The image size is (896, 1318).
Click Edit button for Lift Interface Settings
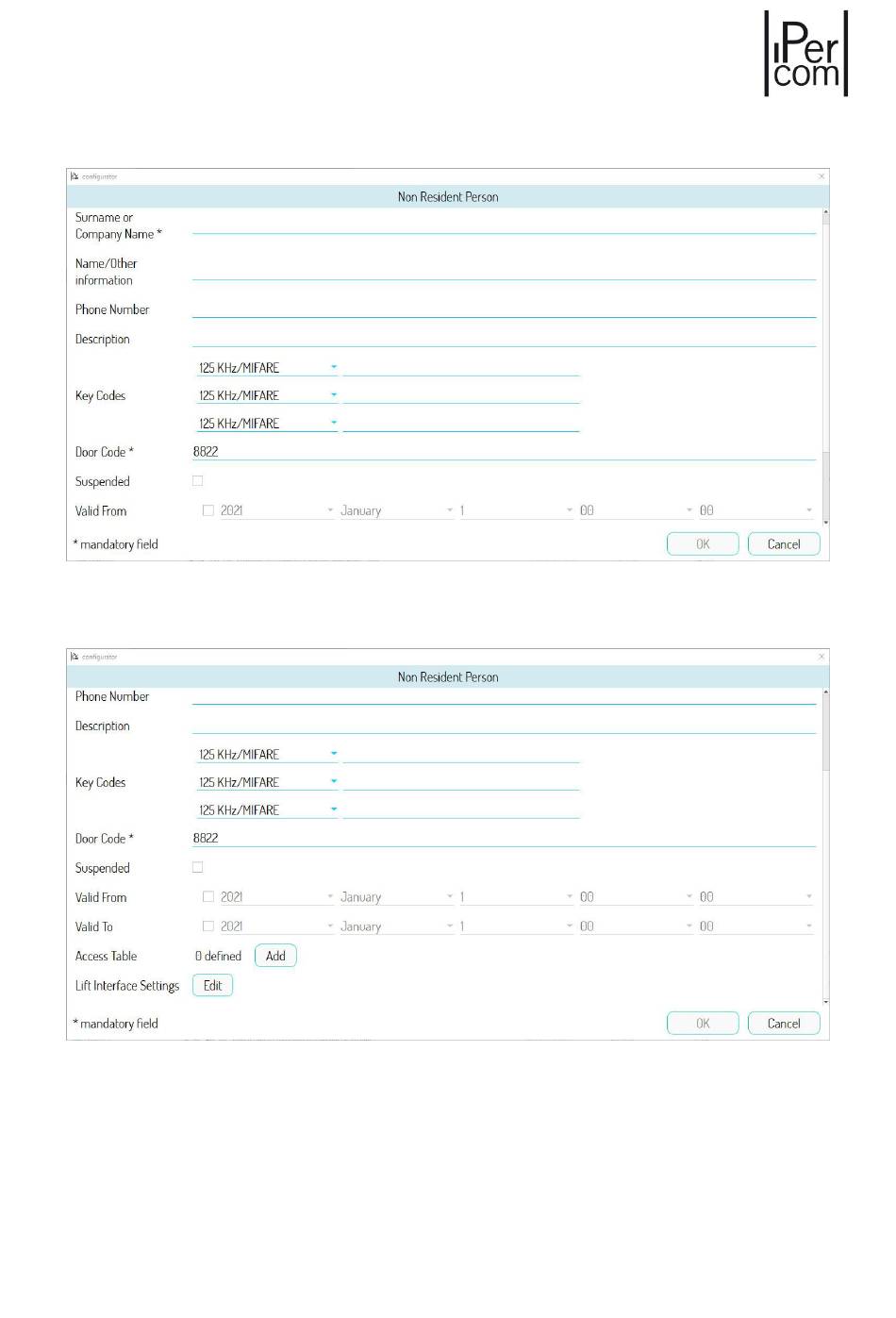coord(212,985)
